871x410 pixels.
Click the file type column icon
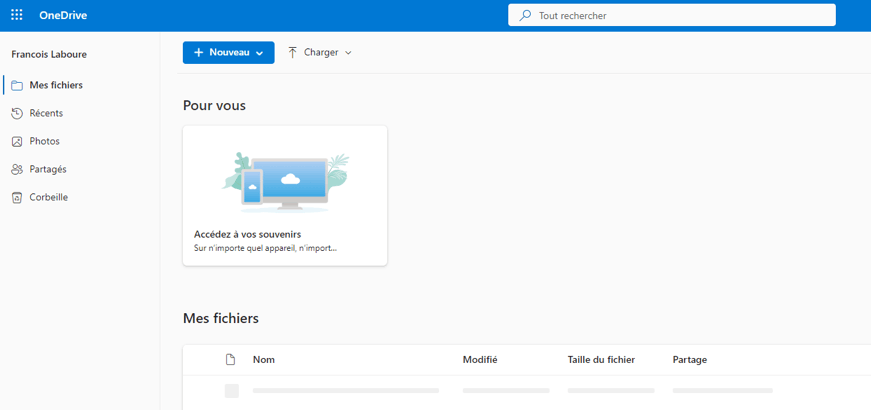click(230, 360)
